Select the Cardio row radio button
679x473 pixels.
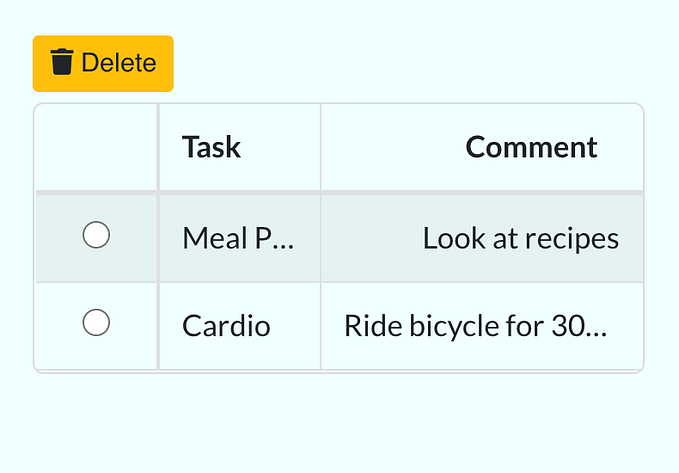click(96, 323)
